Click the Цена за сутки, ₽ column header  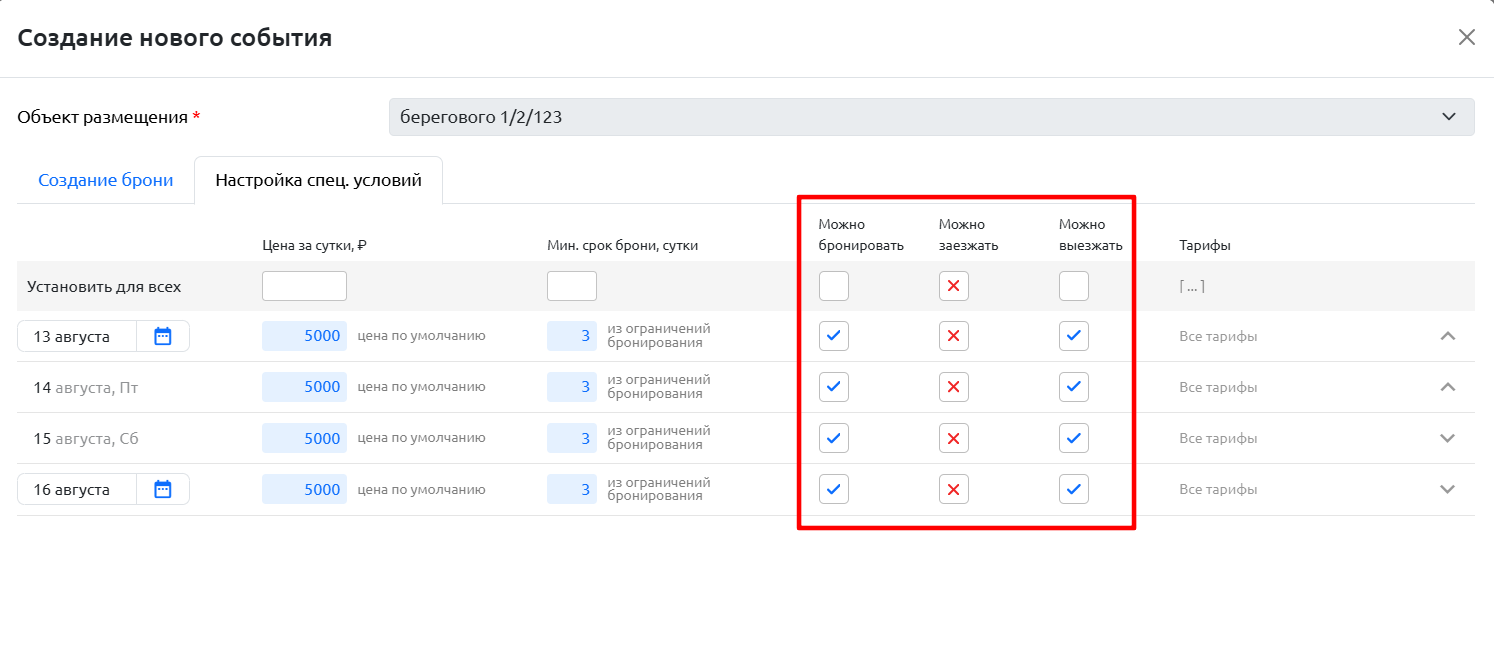pyautogui.click(x=314, y=246)
